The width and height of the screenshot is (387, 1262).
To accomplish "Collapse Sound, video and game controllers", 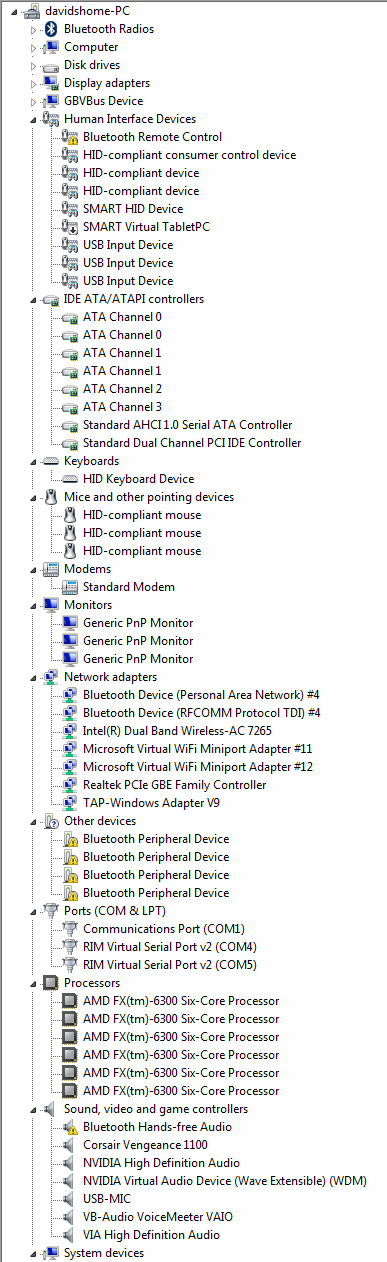I will point(34,1109).
